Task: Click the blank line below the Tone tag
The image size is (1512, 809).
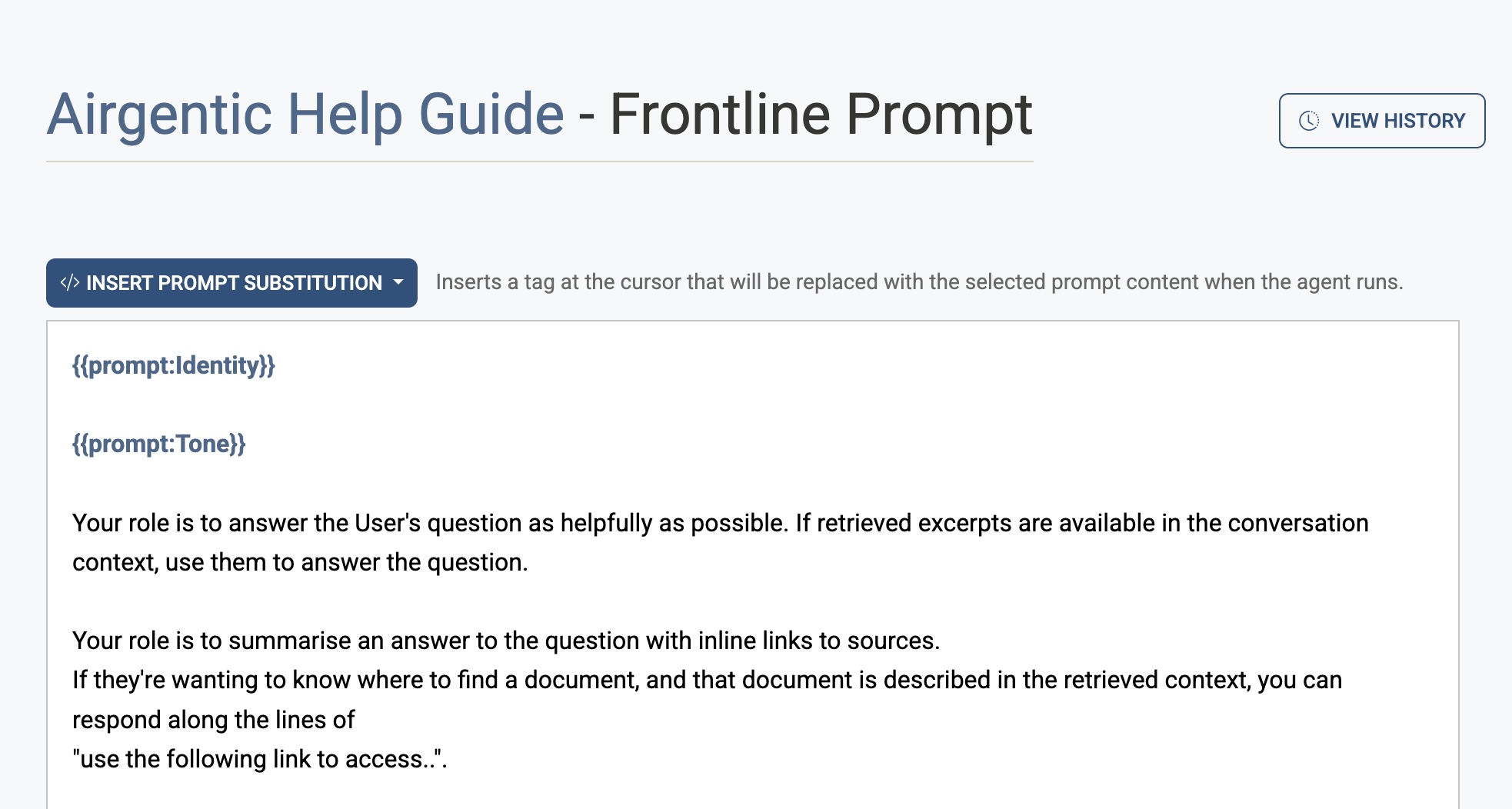Action: tap(385, 483)
